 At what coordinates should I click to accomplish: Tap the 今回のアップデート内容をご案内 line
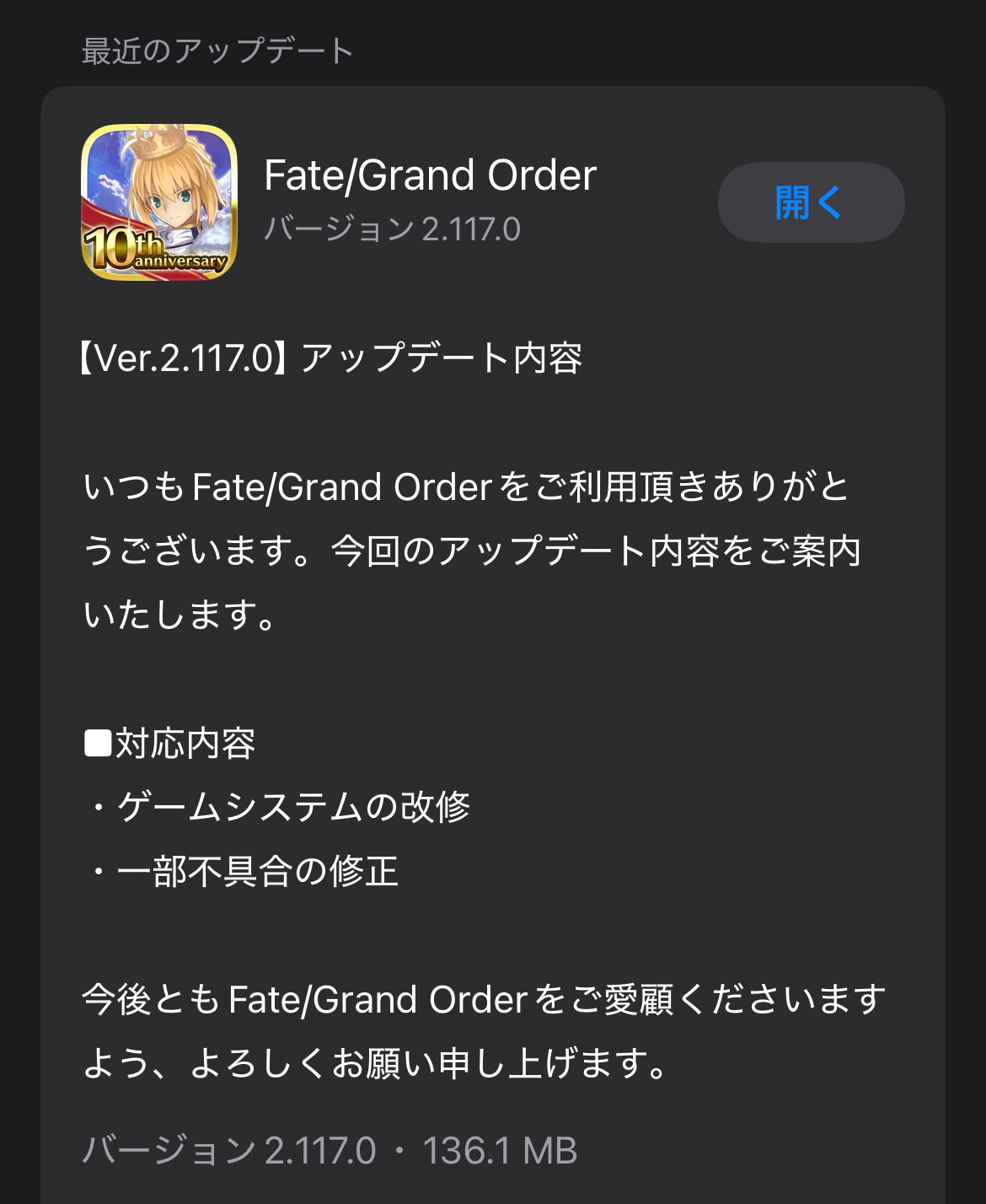596,551
